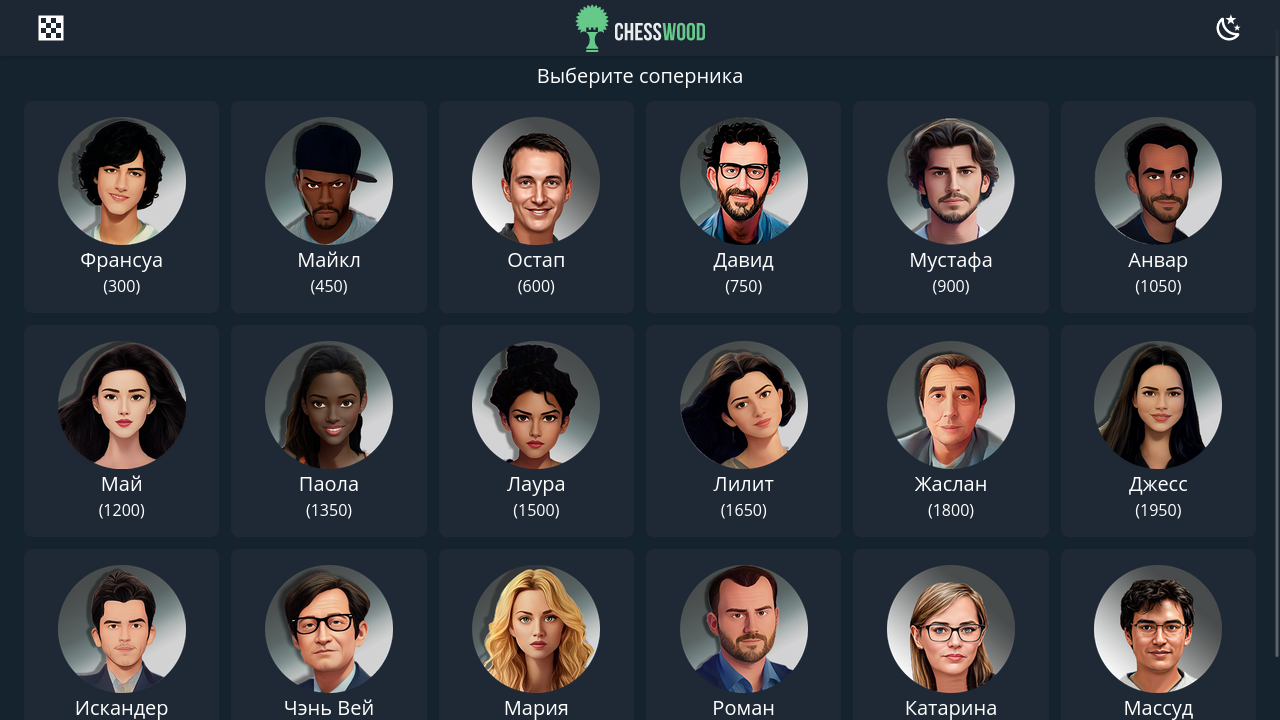Open the ChessWood logo home link

640,28
